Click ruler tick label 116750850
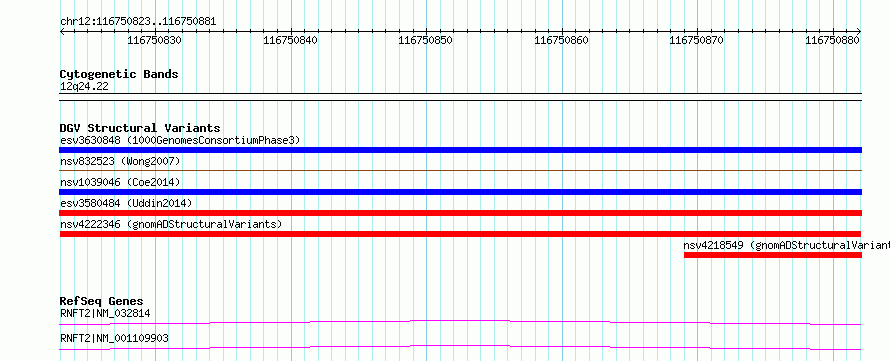Image resolution: width=890 pixels, height=361 pixels. tap(426, 40)
